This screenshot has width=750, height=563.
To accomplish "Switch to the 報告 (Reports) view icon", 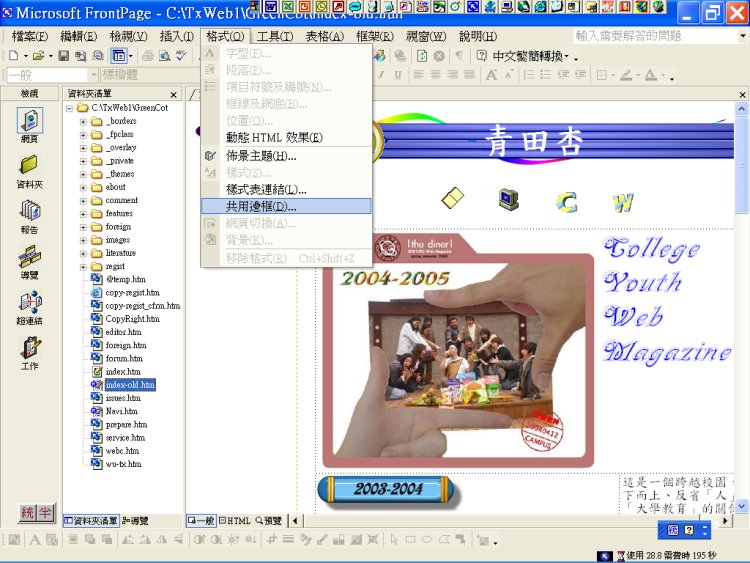I will click(29, 215).
